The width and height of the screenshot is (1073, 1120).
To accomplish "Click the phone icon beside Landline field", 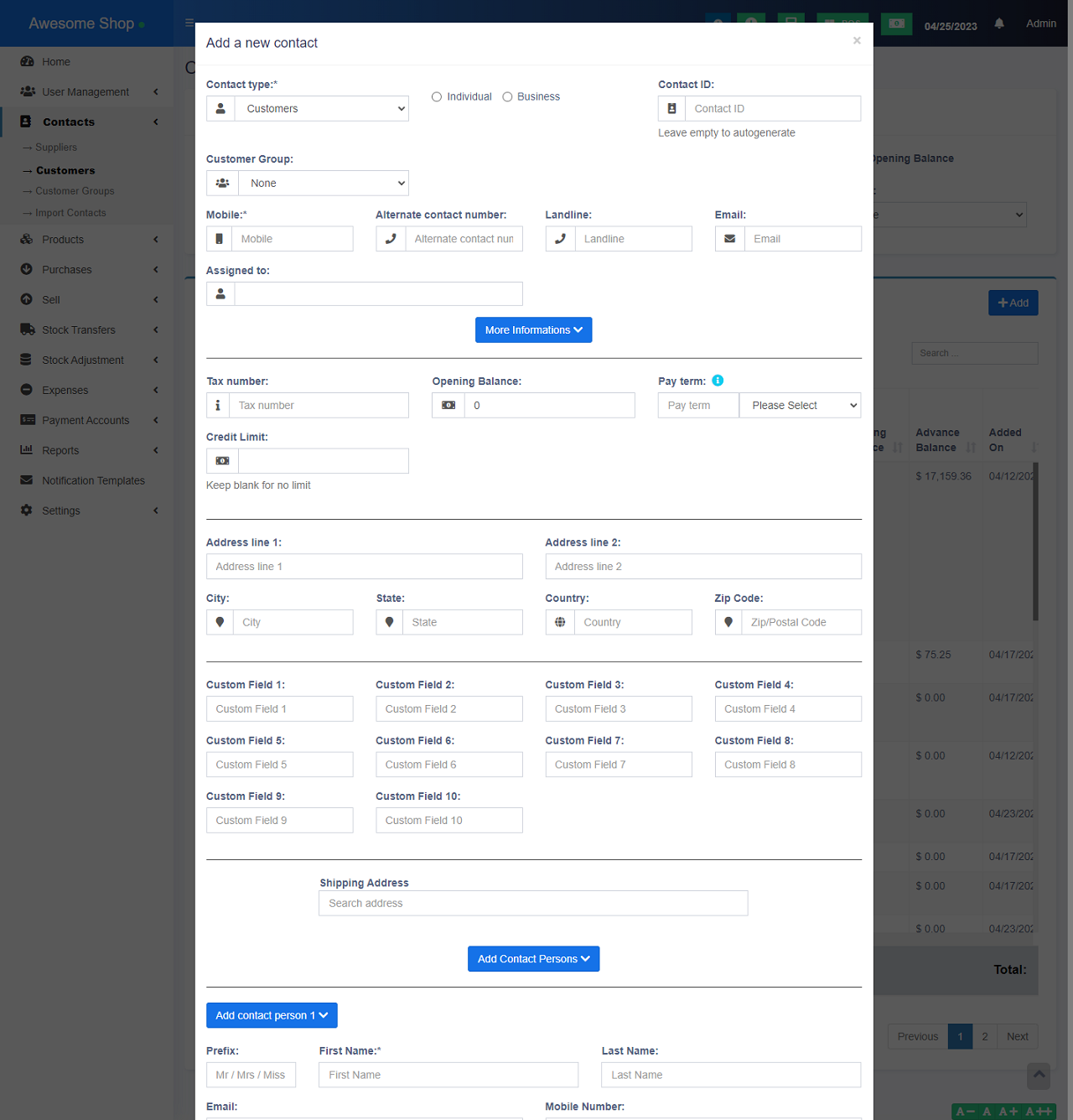I will 560,239.
